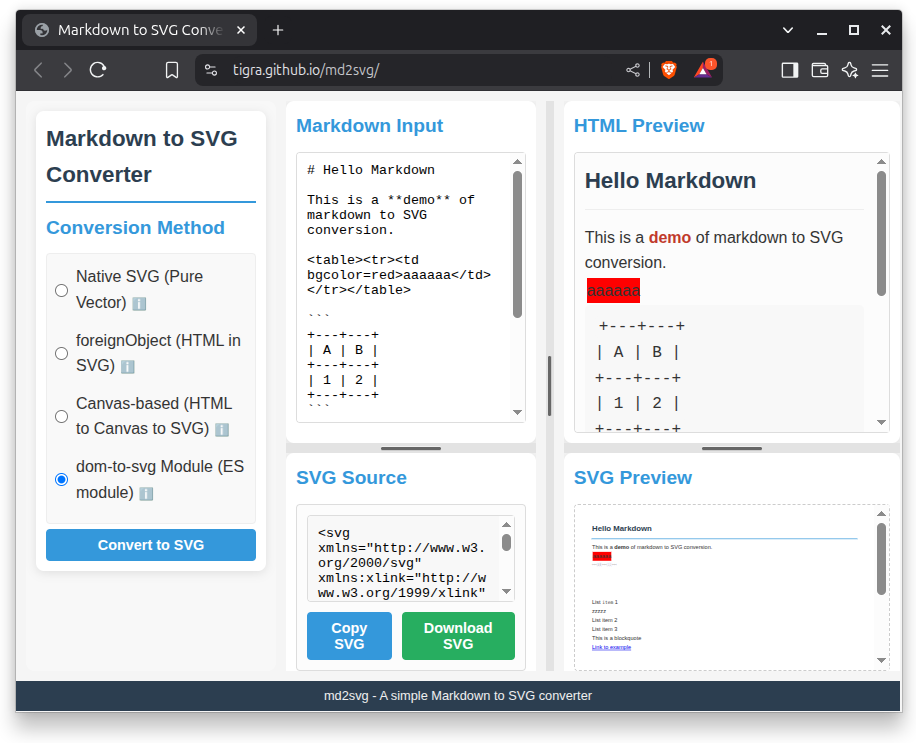Screen dimensions: 916x743
Task: Select Native SVG (Pure Vector) radio option
Action: click(62, 290)
